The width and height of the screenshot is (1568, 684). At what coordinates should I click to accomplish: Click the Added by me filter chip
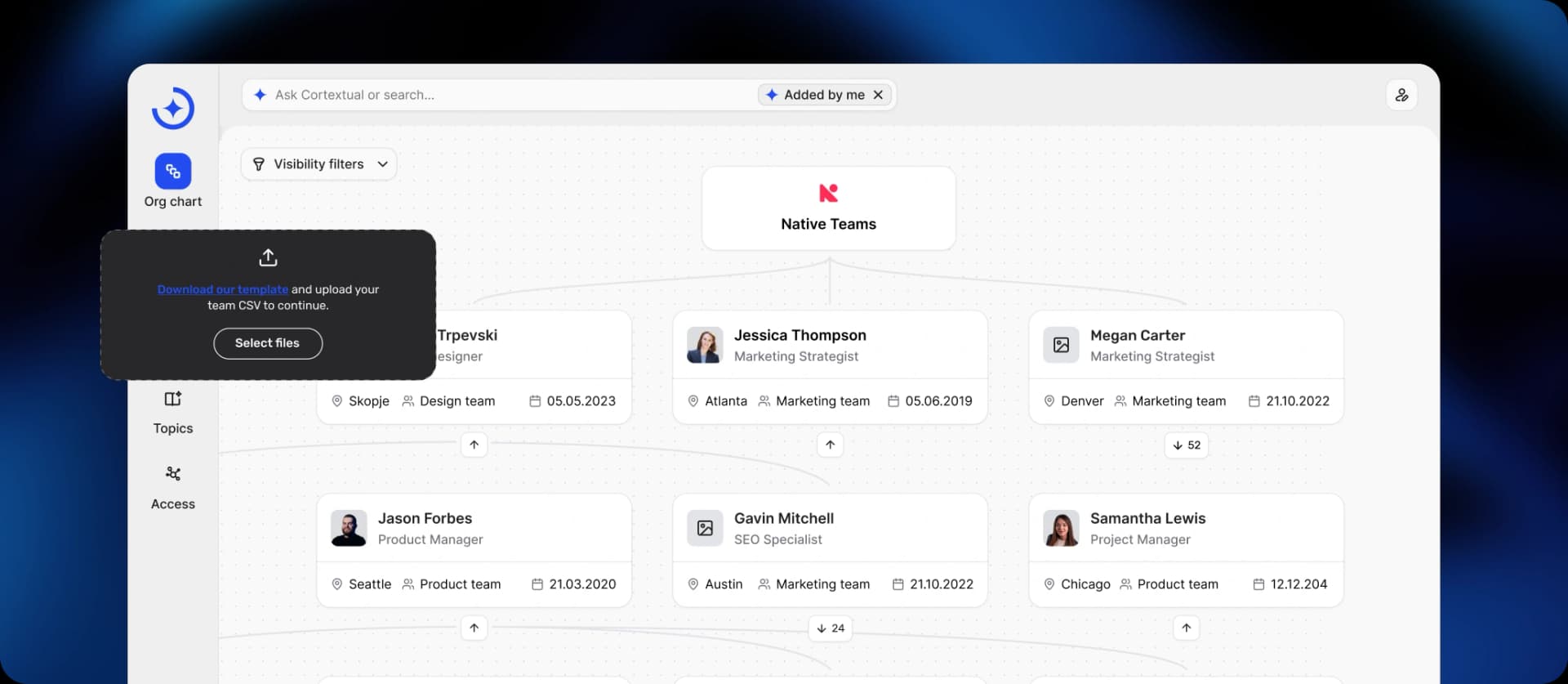click(x=824, y=95)
